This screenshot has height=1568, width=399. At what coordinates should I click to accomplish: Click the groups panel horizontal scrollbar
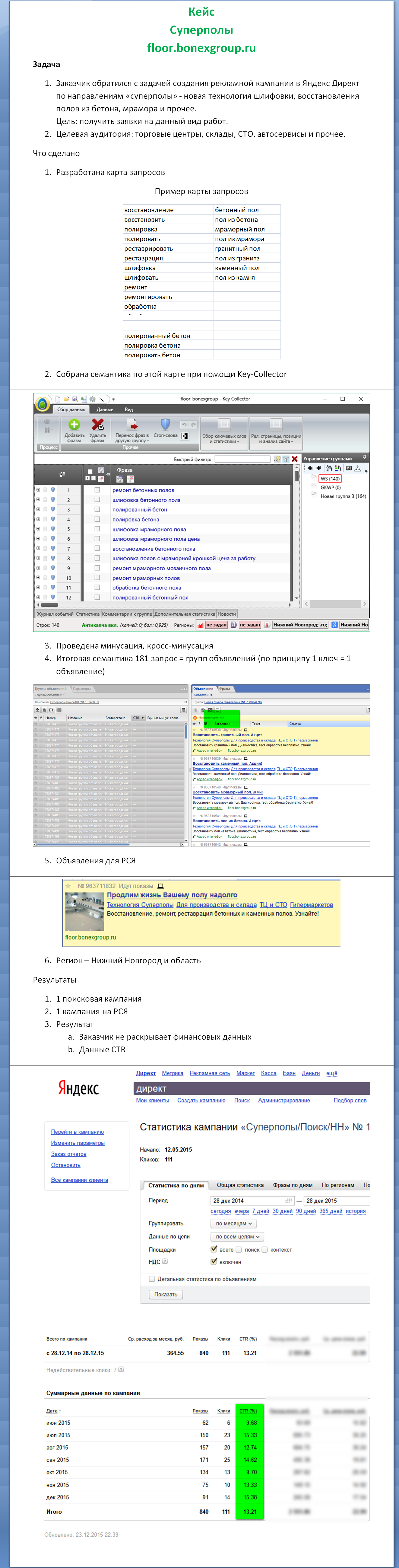click(335, 604)
